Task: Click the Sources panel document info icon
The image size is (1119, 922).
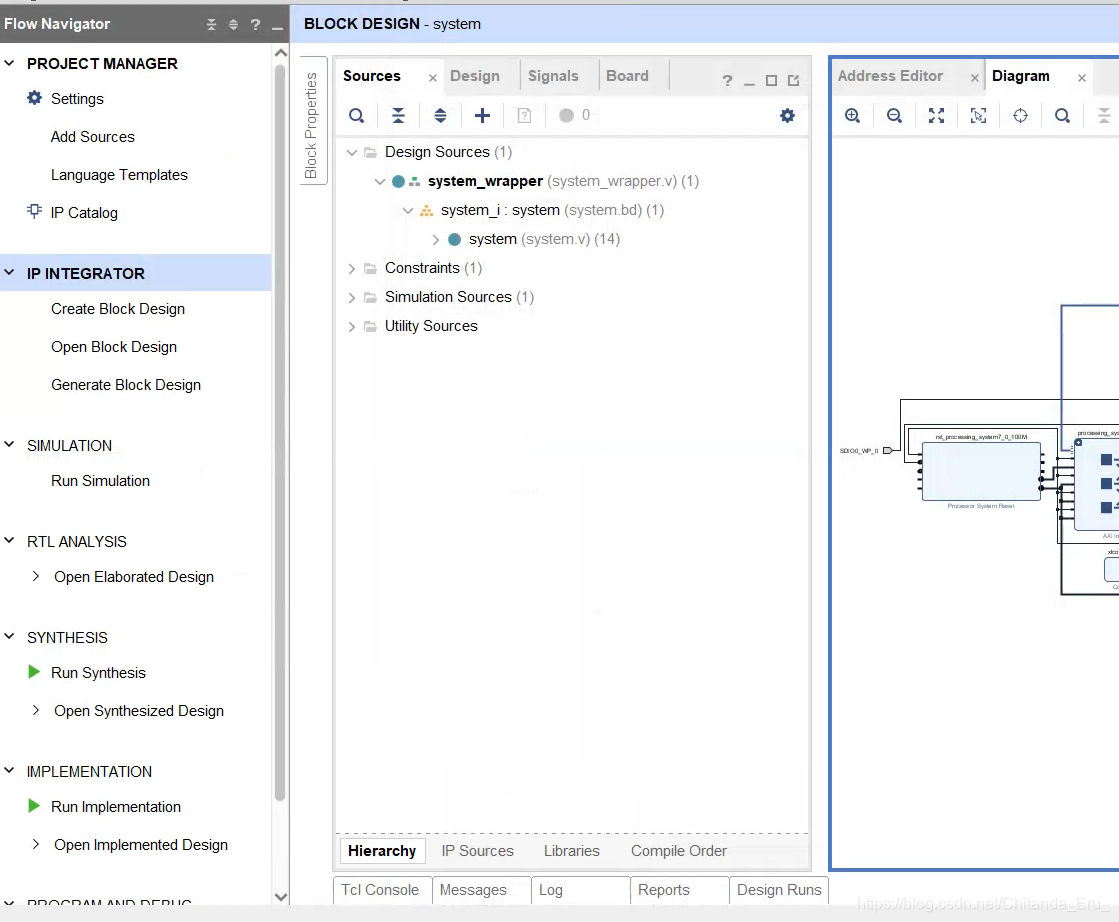Action: tap(525, 116)
